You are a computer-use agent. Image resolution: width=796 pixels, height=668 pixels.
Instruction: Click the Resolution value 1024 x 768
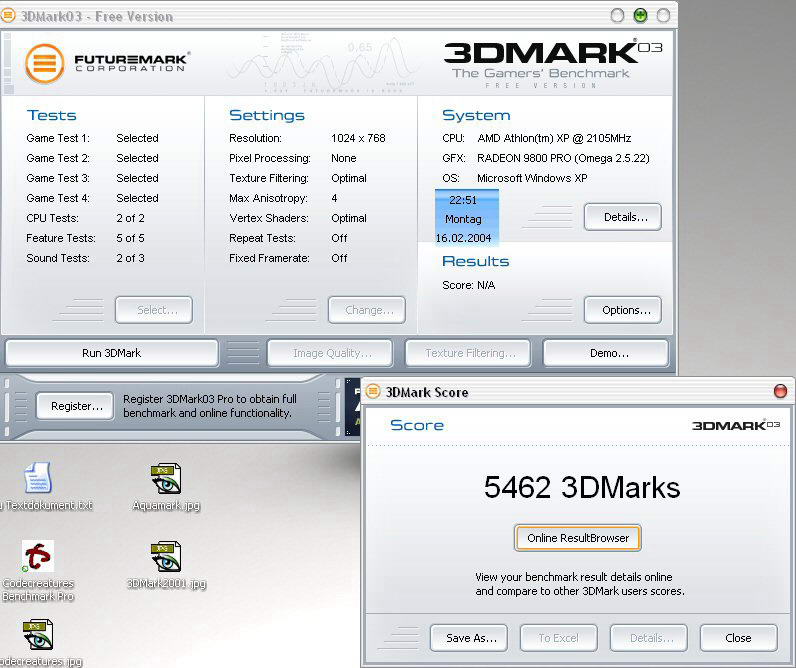[x=358, y=138]
